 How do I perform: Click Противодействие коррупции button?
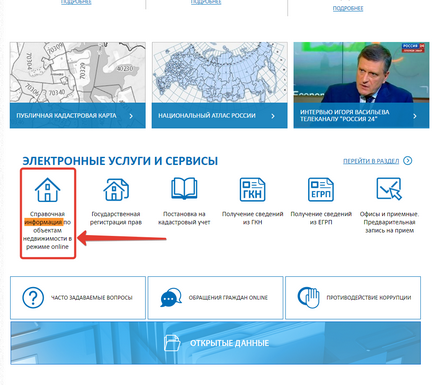(x=353, y=298)
